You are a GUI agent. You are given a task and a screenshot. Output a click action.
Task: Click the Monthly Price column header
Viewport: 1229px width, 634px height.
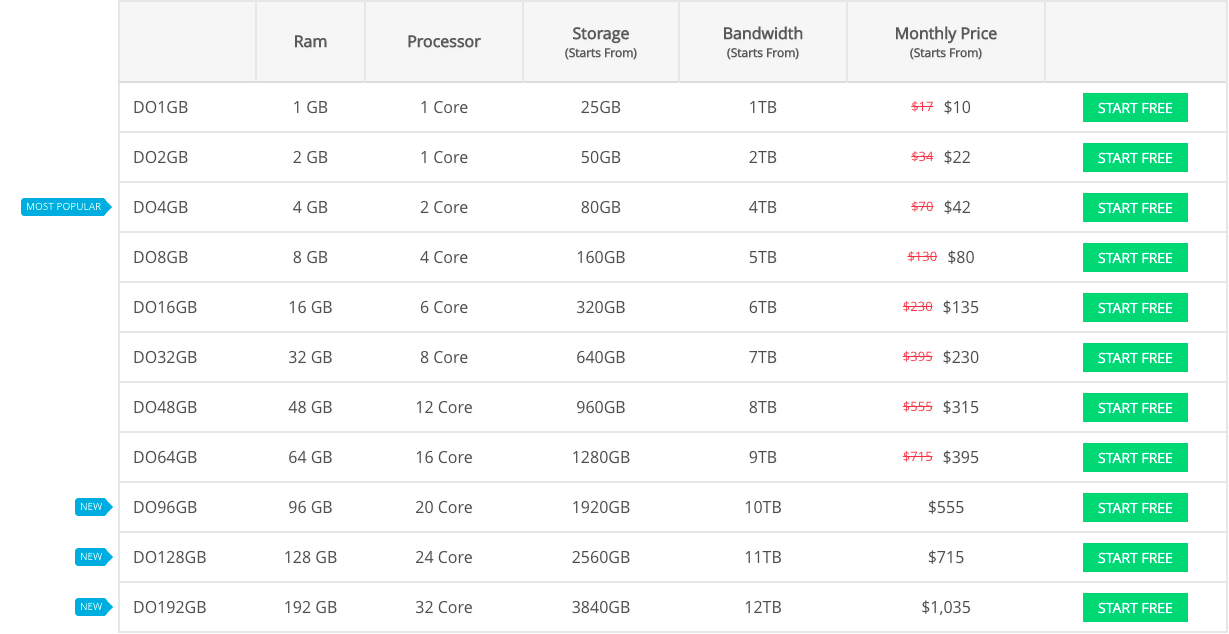[946, 42]
